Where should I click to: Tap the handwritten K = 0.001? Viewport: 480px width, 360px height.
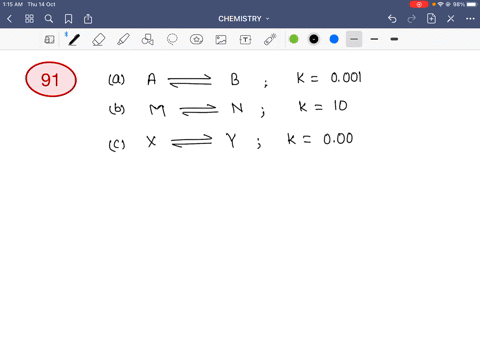click(329, 78)
